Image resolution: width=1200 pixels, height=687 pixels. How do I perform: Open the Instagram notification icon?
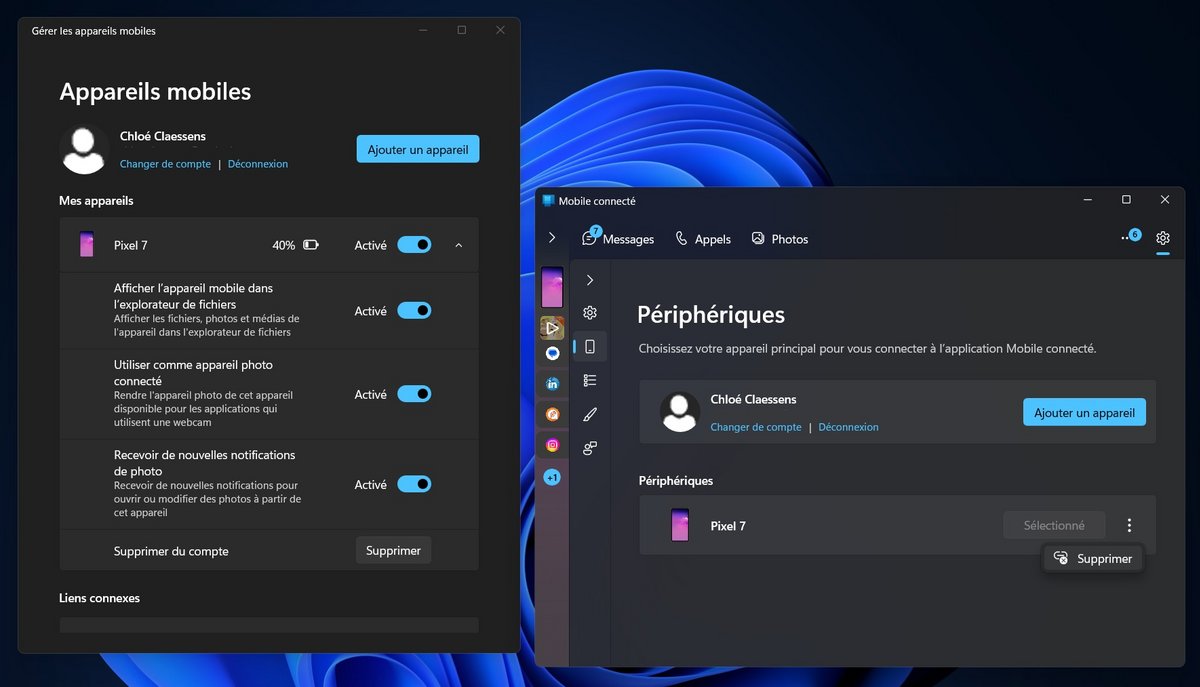(552, 445)
